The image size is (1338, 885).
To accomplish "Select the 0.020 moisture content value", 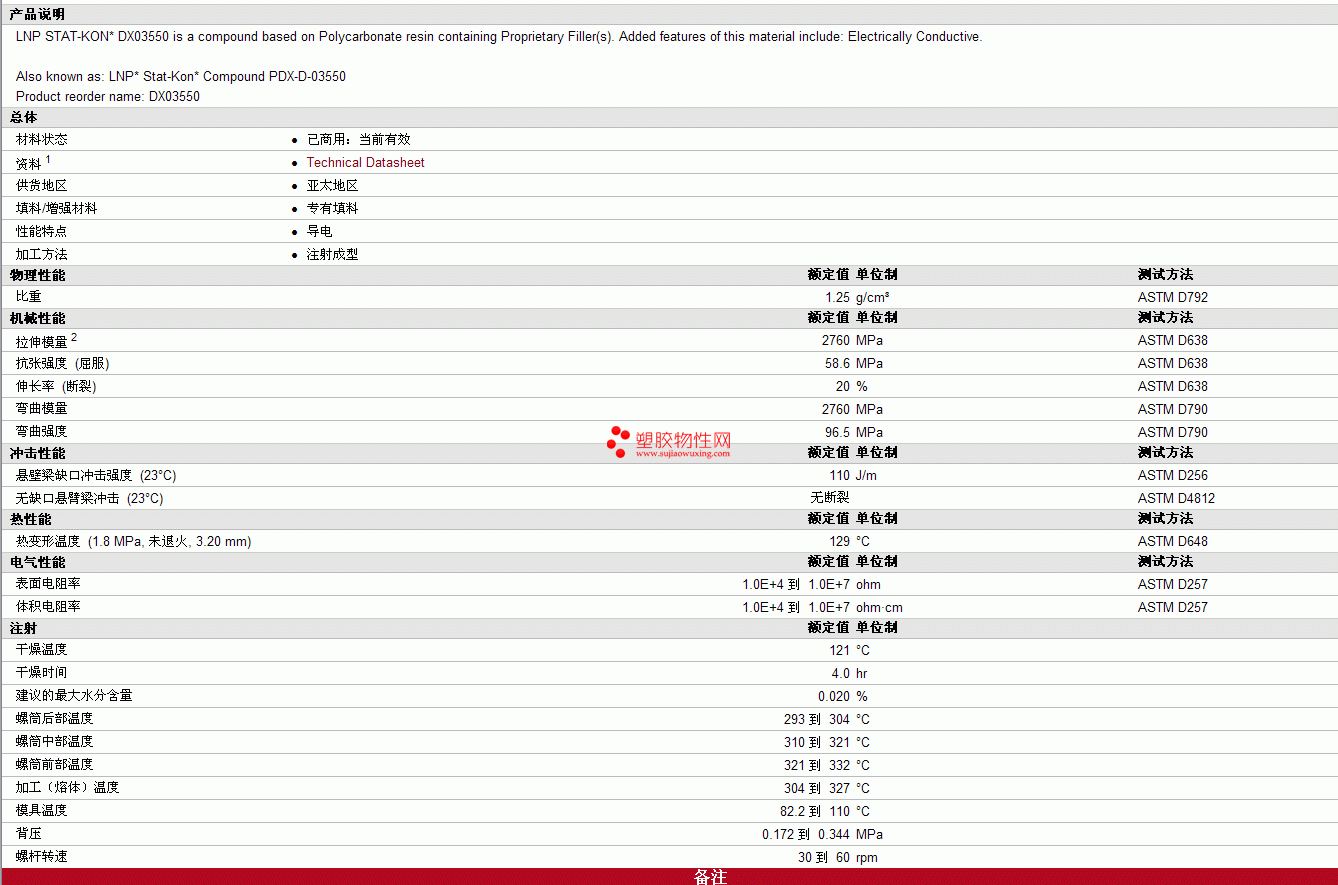I will tap(834, 696).
